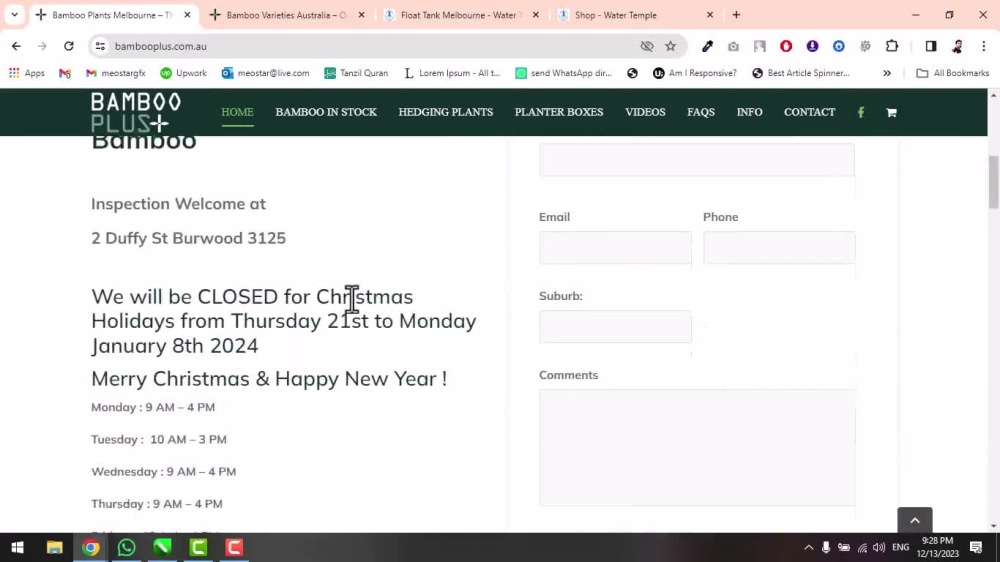Open File Explorer from the taskbar

point(54,547)
